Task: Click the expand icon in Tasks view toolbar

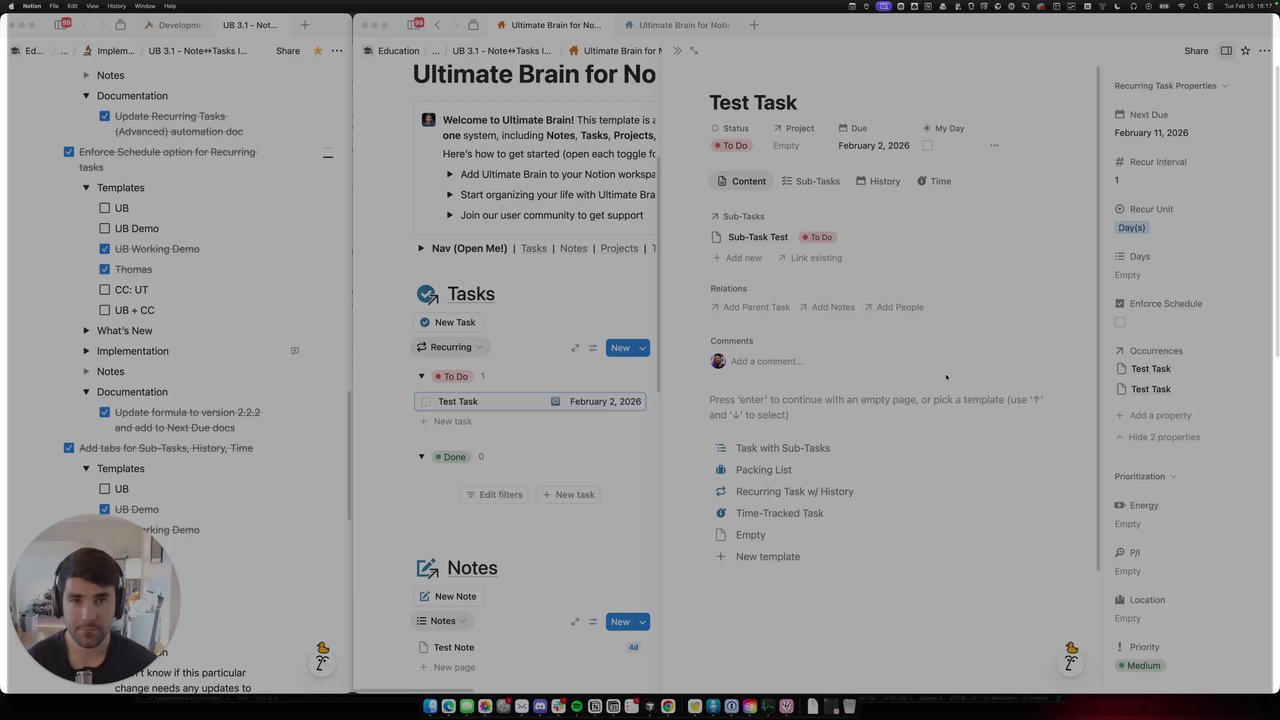Action: pyautogui.click(x=575, y=348)
